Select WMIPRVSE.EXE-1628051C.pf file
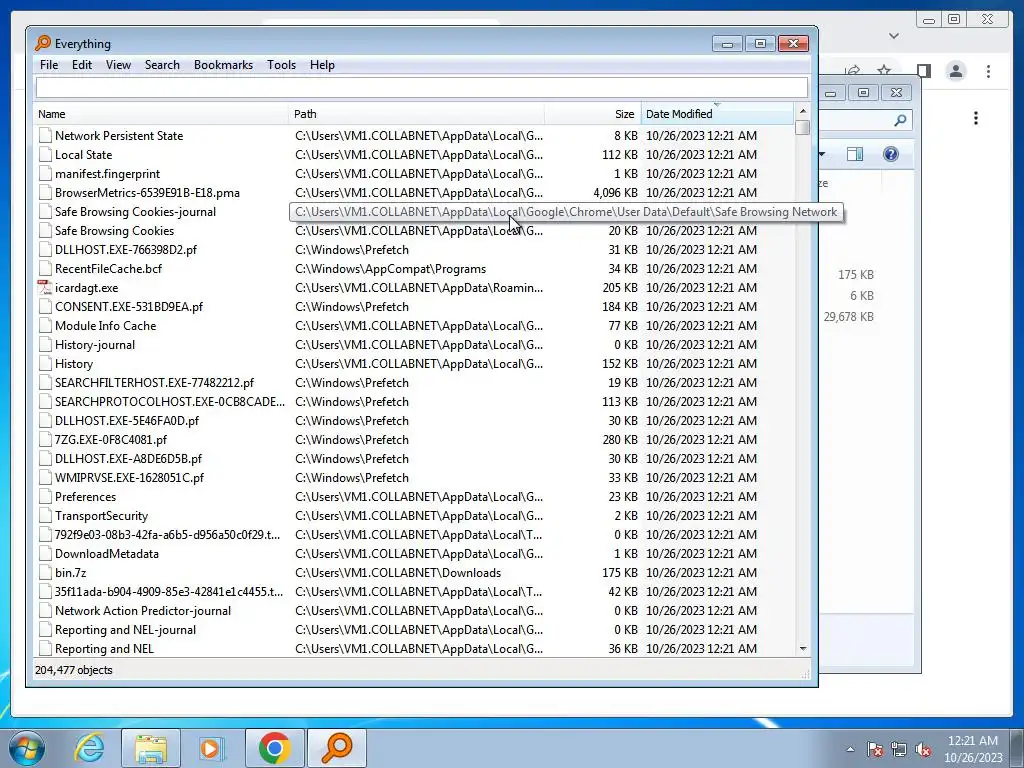Image resolution: width=1024 pixels, height=768 pixels. pyautogui.click(x=129, y=478)
